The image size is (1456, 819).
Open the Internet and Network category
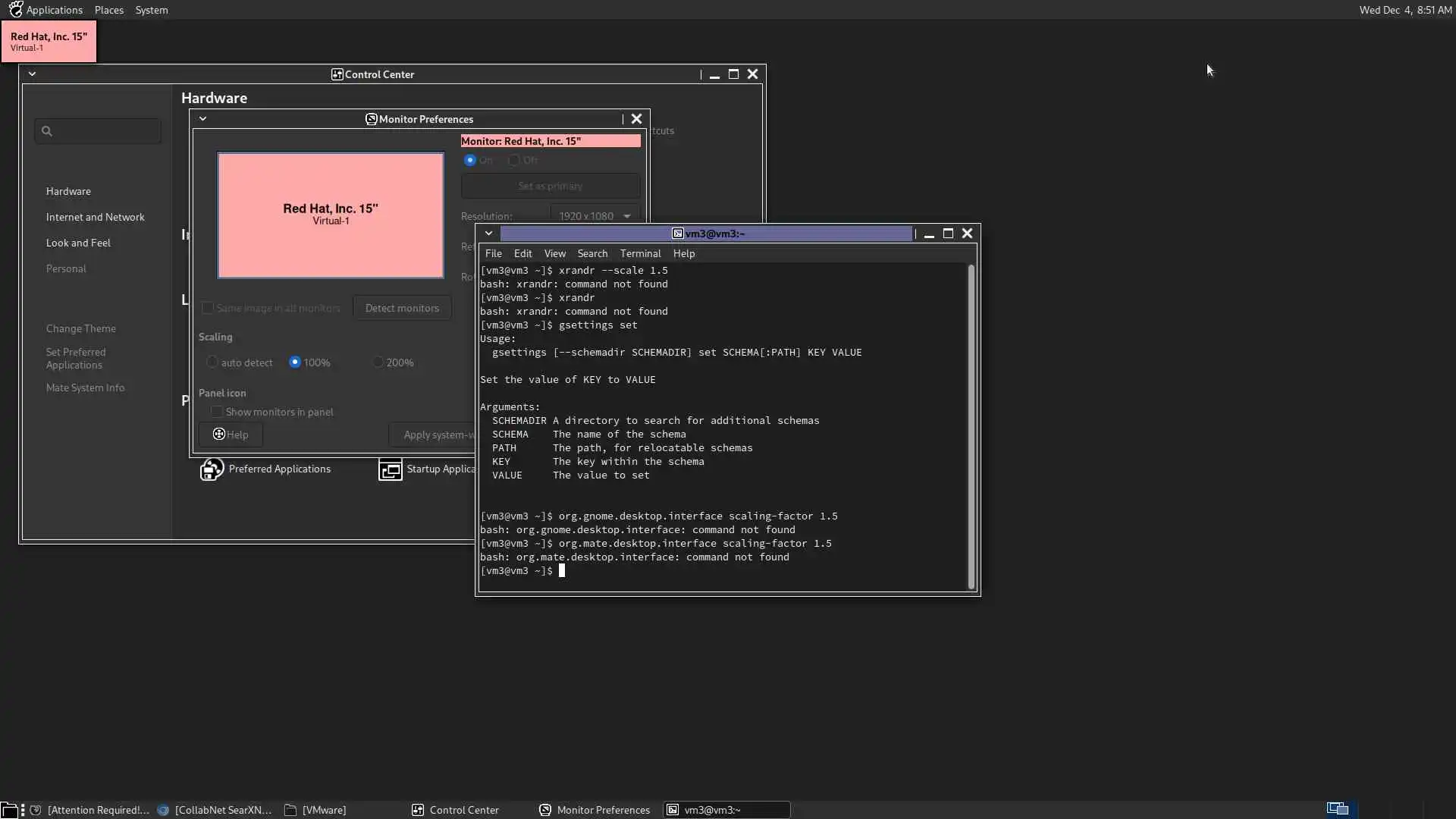click(95, 217)
